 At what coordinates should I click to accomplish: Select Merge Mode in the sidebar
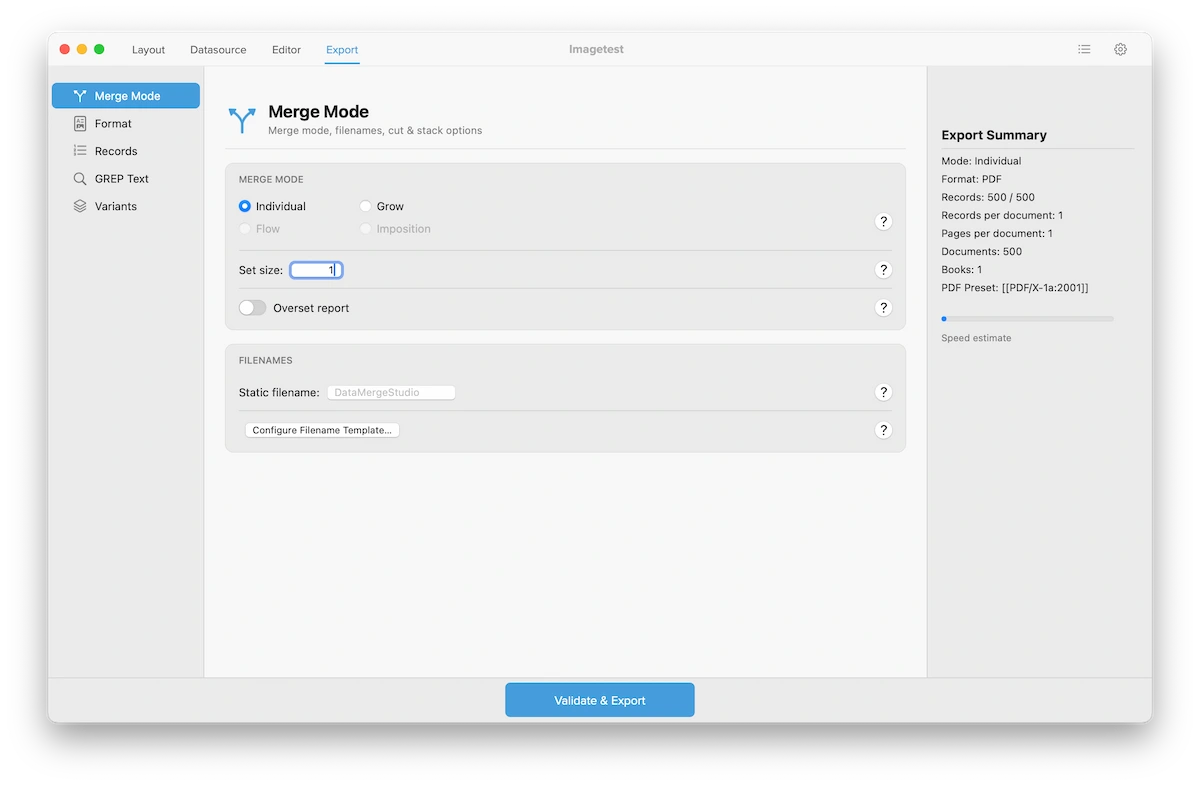[x=126, y=96]
